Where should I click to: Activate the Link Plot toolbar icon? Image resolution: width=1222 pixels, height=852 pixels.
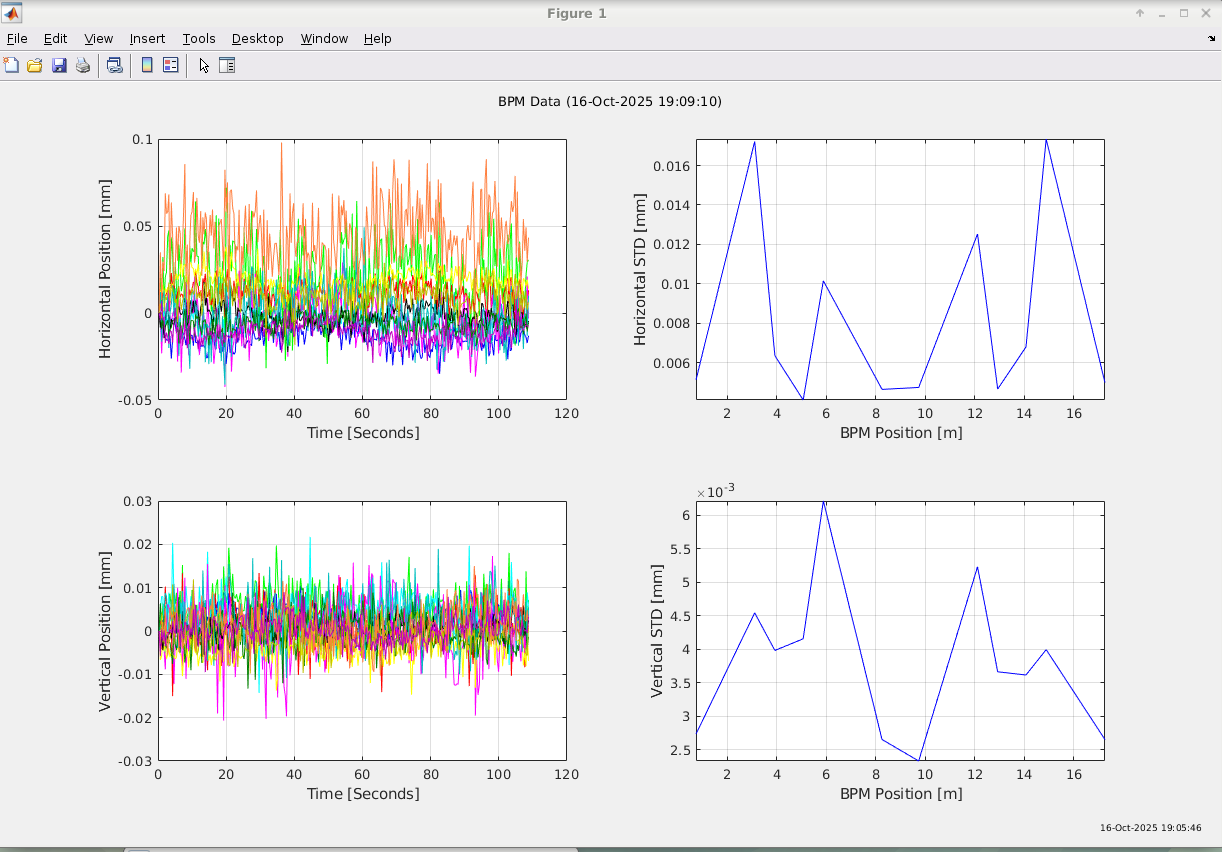113,65
